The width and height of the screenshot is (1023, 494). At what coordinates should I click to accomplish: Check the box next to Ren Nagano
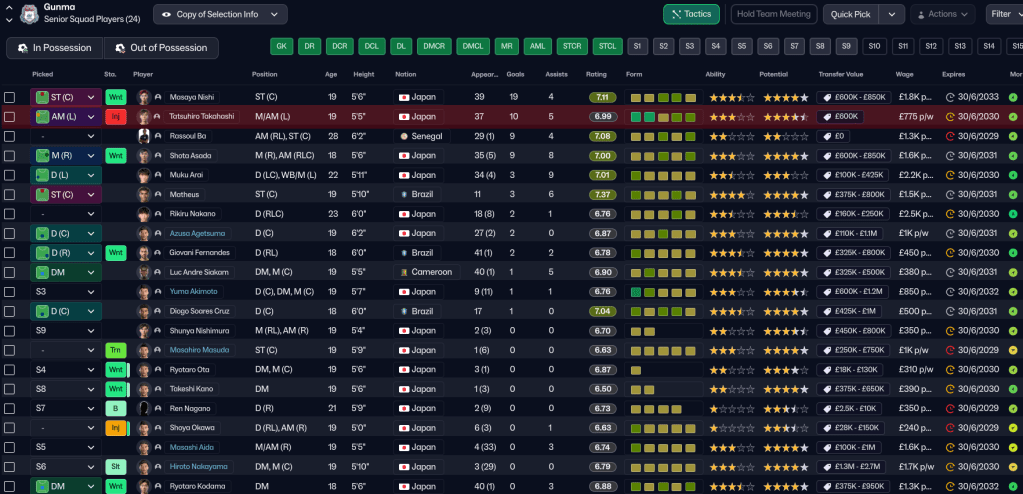(x=10, y=408)
